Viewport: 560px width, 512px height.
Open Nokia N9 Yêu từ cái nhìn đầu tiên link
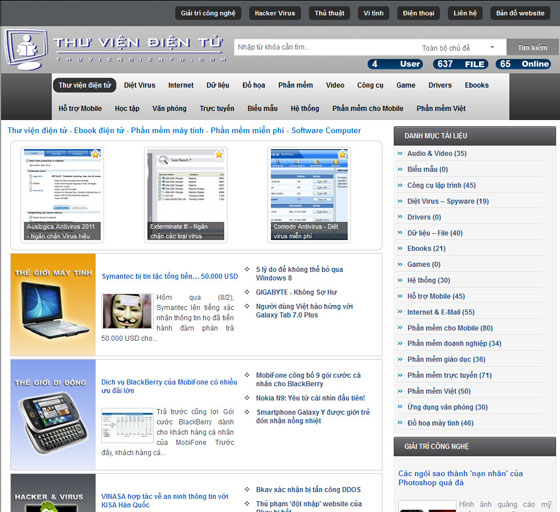pyautogui.click(x=310, y=398)
